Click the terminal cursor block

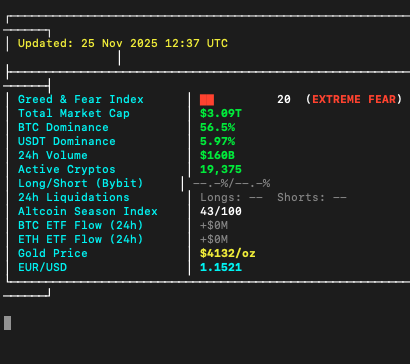pos(7,323)
